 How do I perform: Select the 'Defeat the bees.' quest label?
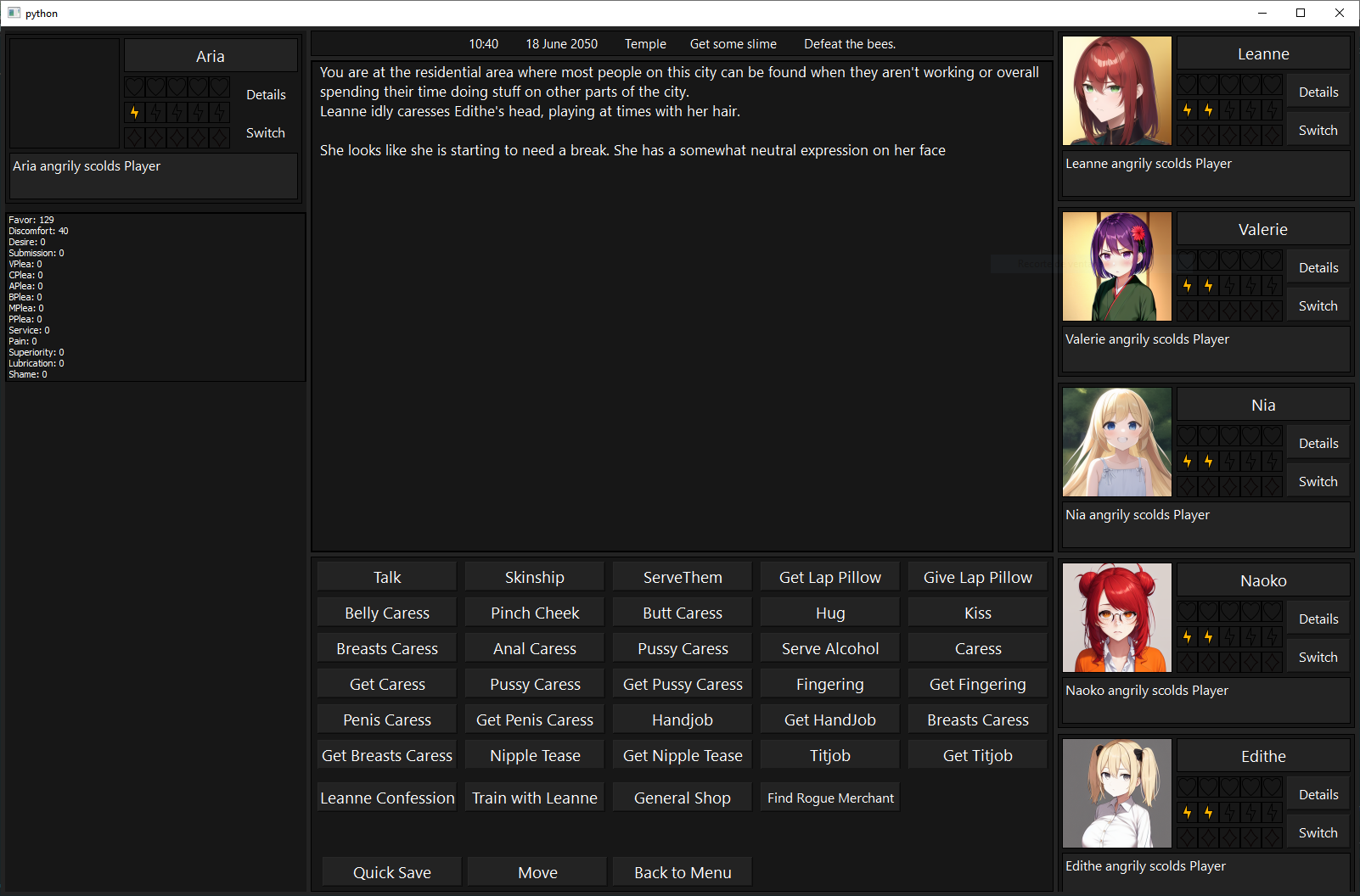point(849,44)
